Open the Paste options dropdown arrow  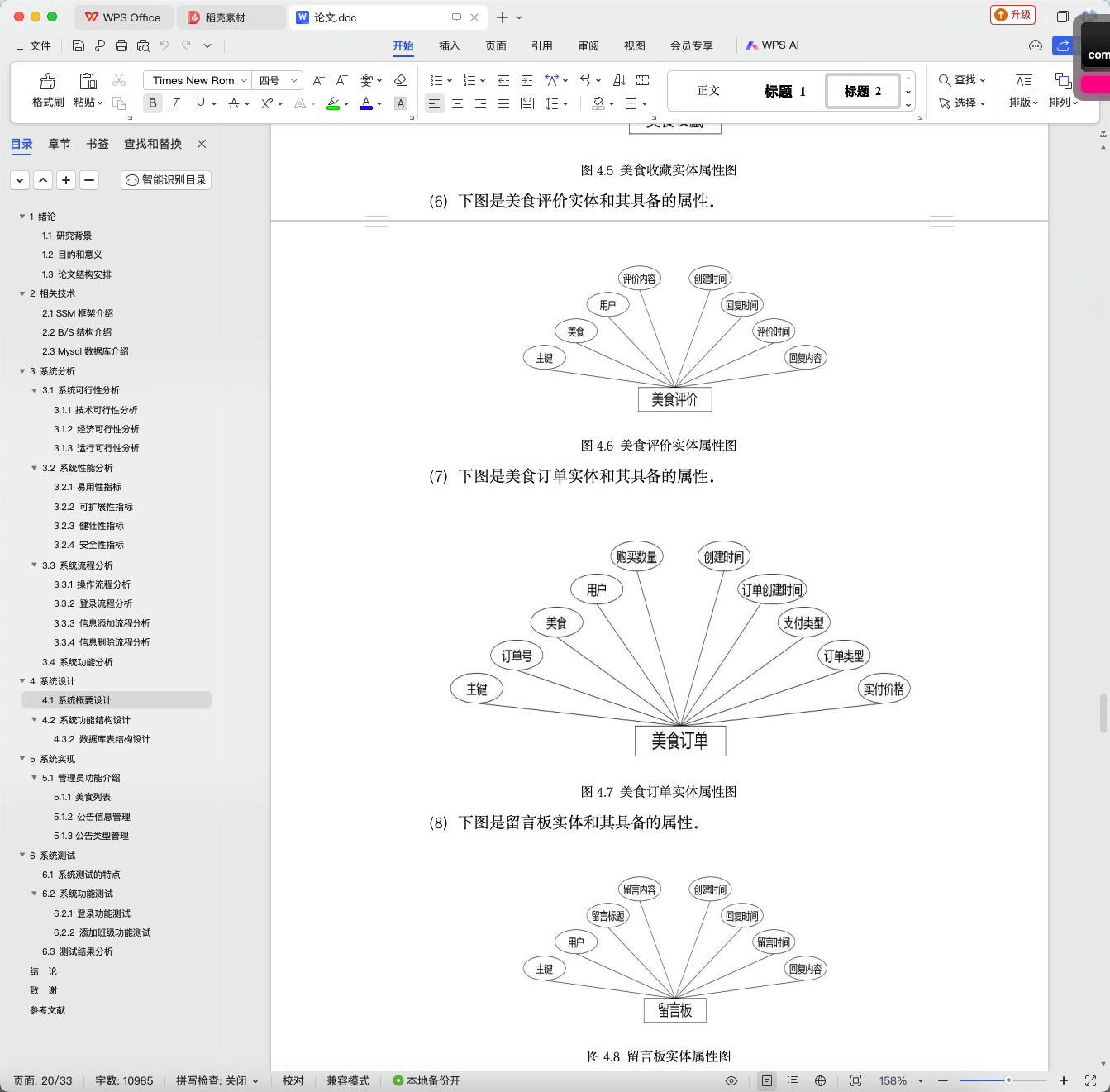(100, 103)
